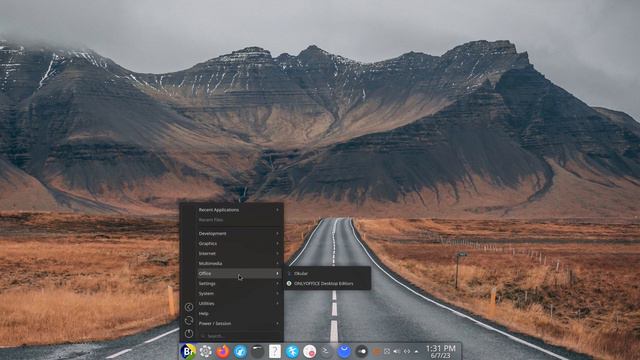Expand the Multimedia category

tap(239, 263)
